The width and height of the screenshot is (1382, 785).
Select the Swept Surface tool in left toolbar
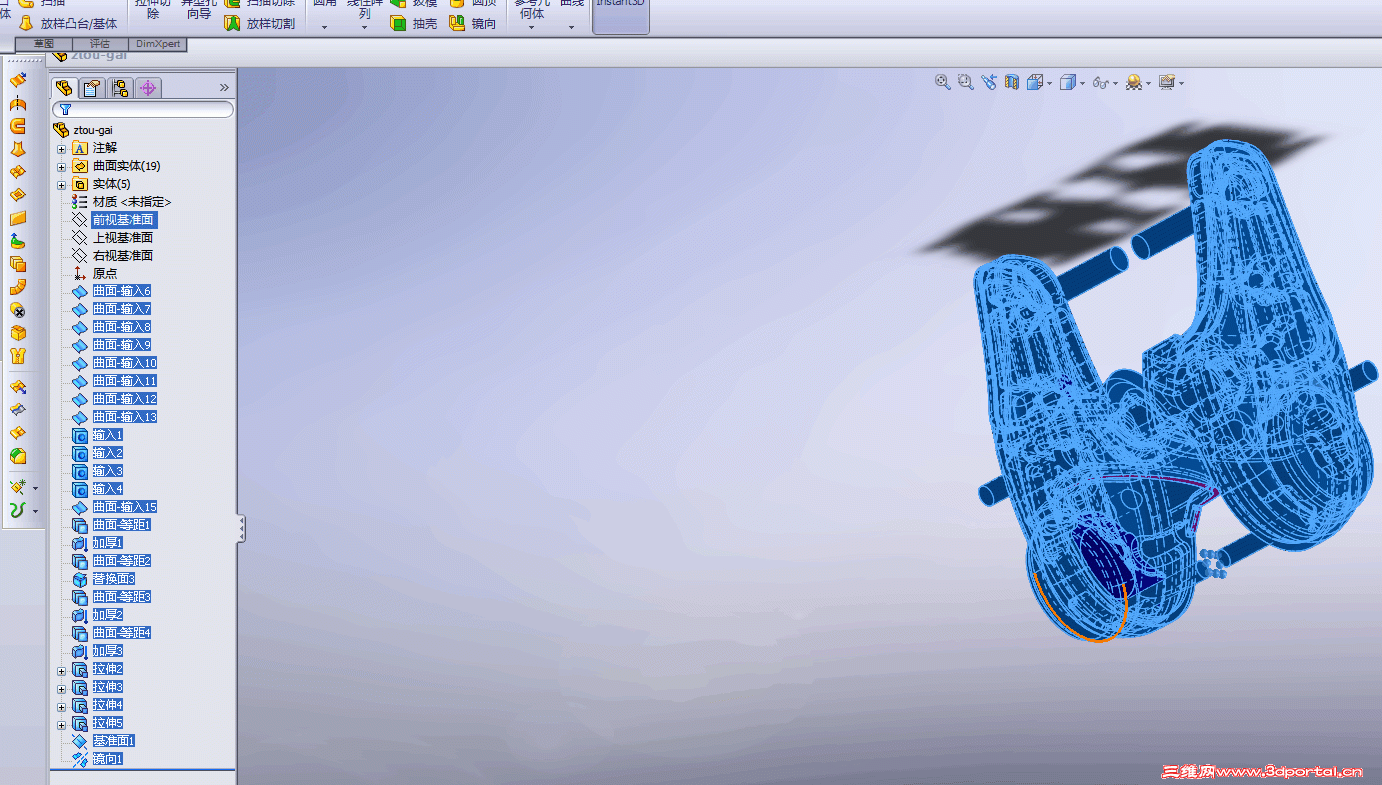click(17, 126)
